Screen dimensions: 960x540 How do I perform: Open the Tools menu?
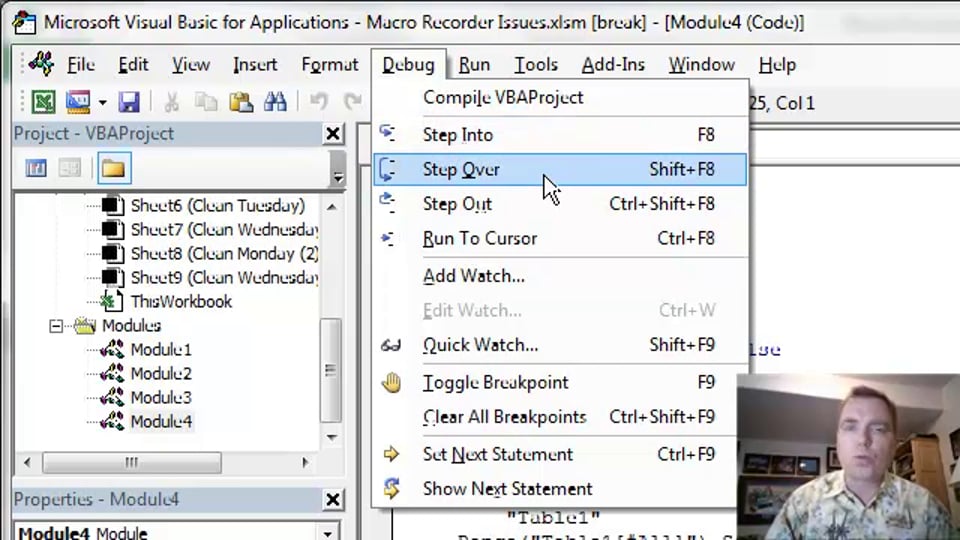(x=536, y=64)
